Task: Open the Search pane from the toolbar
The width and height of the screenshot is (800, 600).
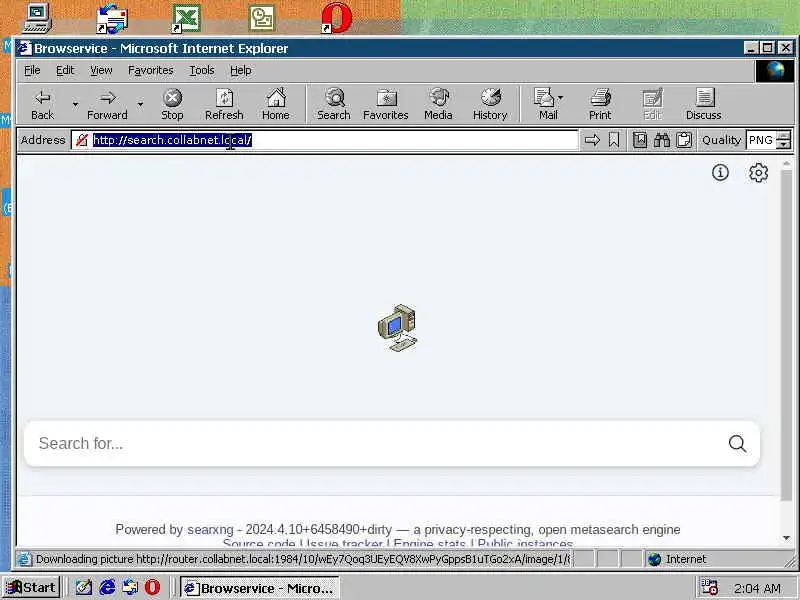Action: click(x=334, y=105)
